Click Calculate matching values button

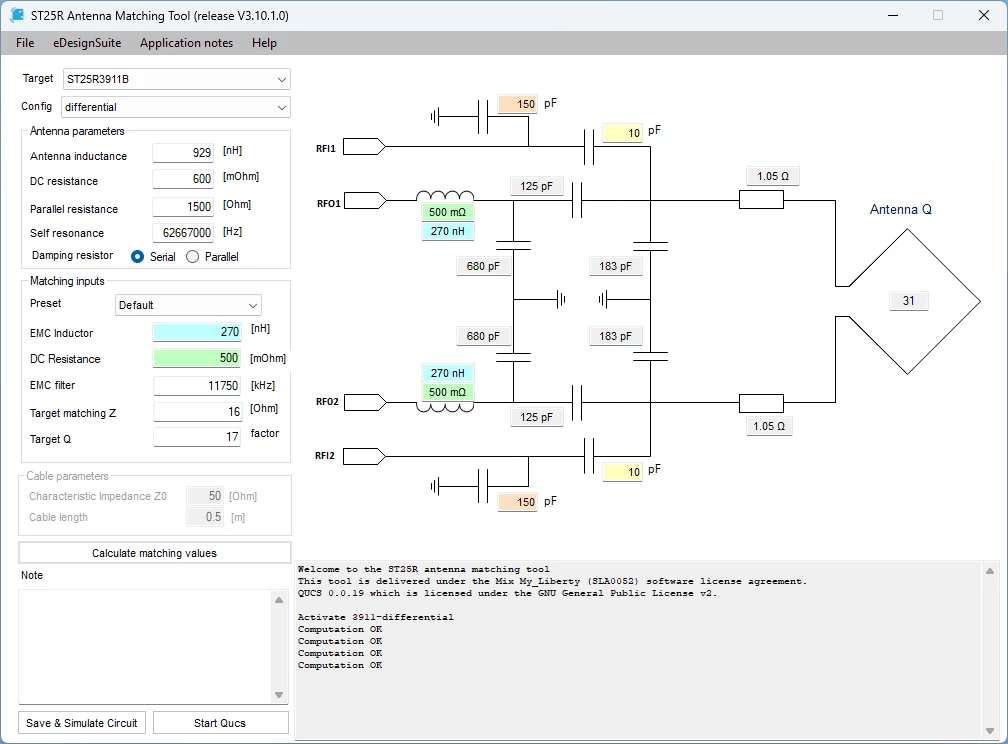[x=154, y=553]
